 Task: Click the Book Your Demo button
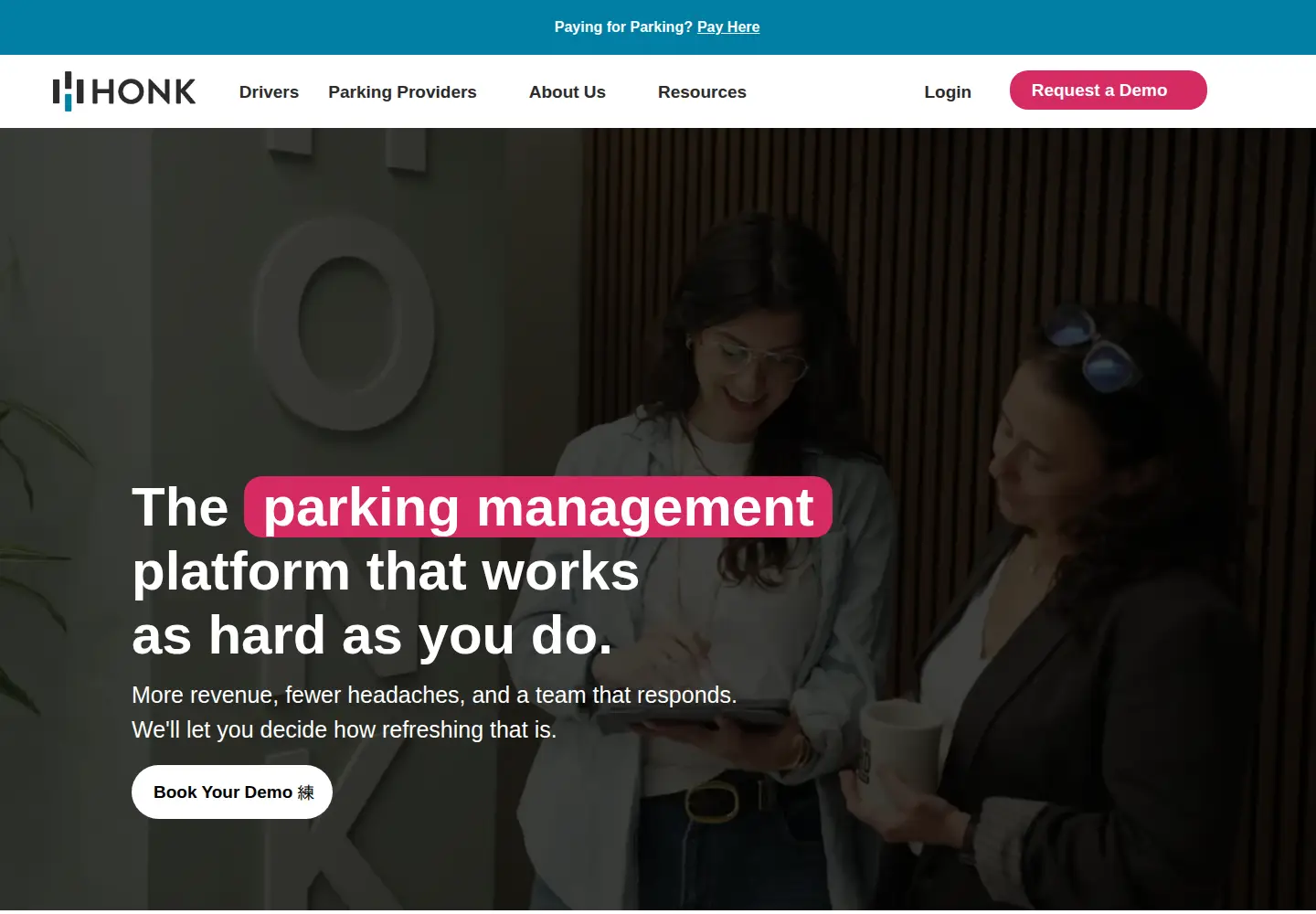(232, 792)
